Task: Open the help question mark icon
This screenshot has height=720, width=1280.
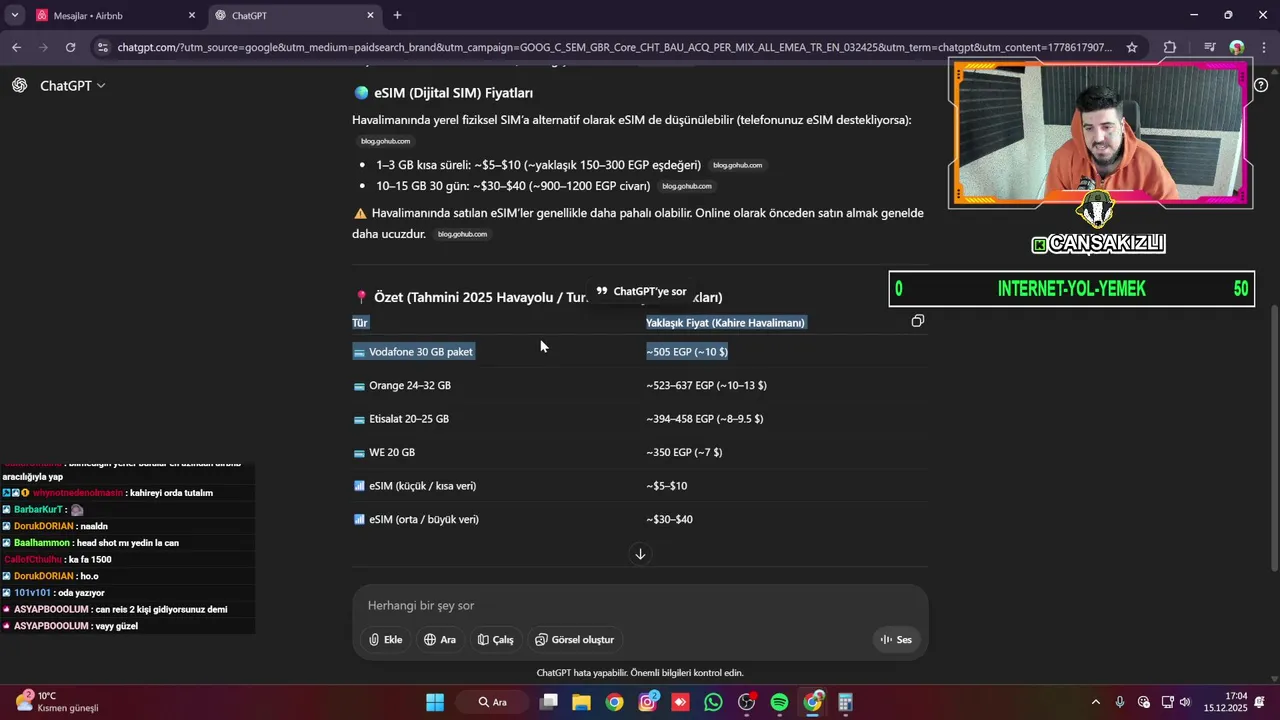Action: coord(1261,85)
